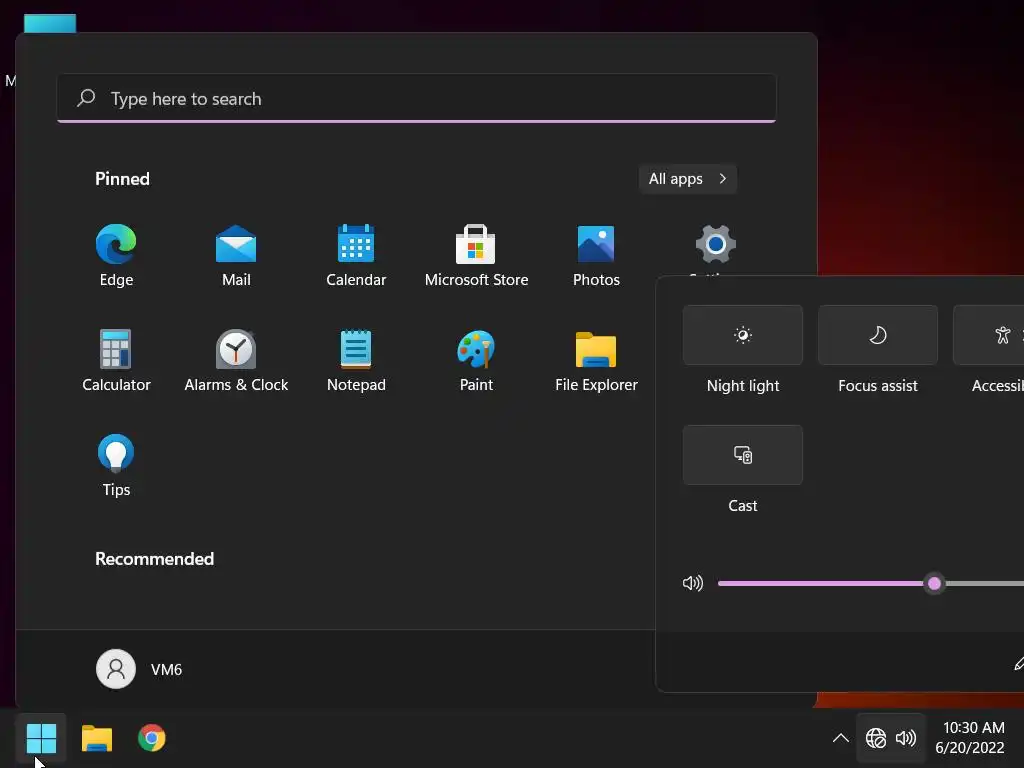
Task: Click the taskbar speaker volume icon
Action: (906, 739)
